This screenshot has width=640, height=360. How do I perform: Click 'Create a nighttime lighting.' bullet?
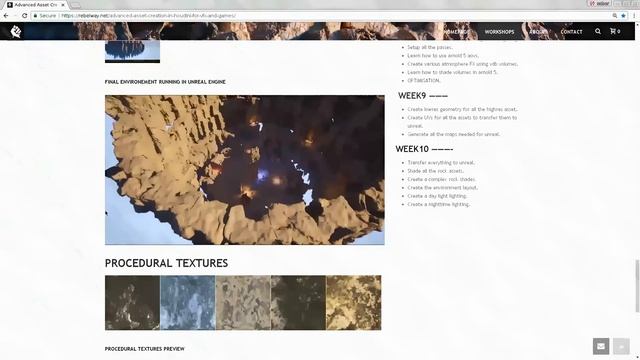coord(438,204)
